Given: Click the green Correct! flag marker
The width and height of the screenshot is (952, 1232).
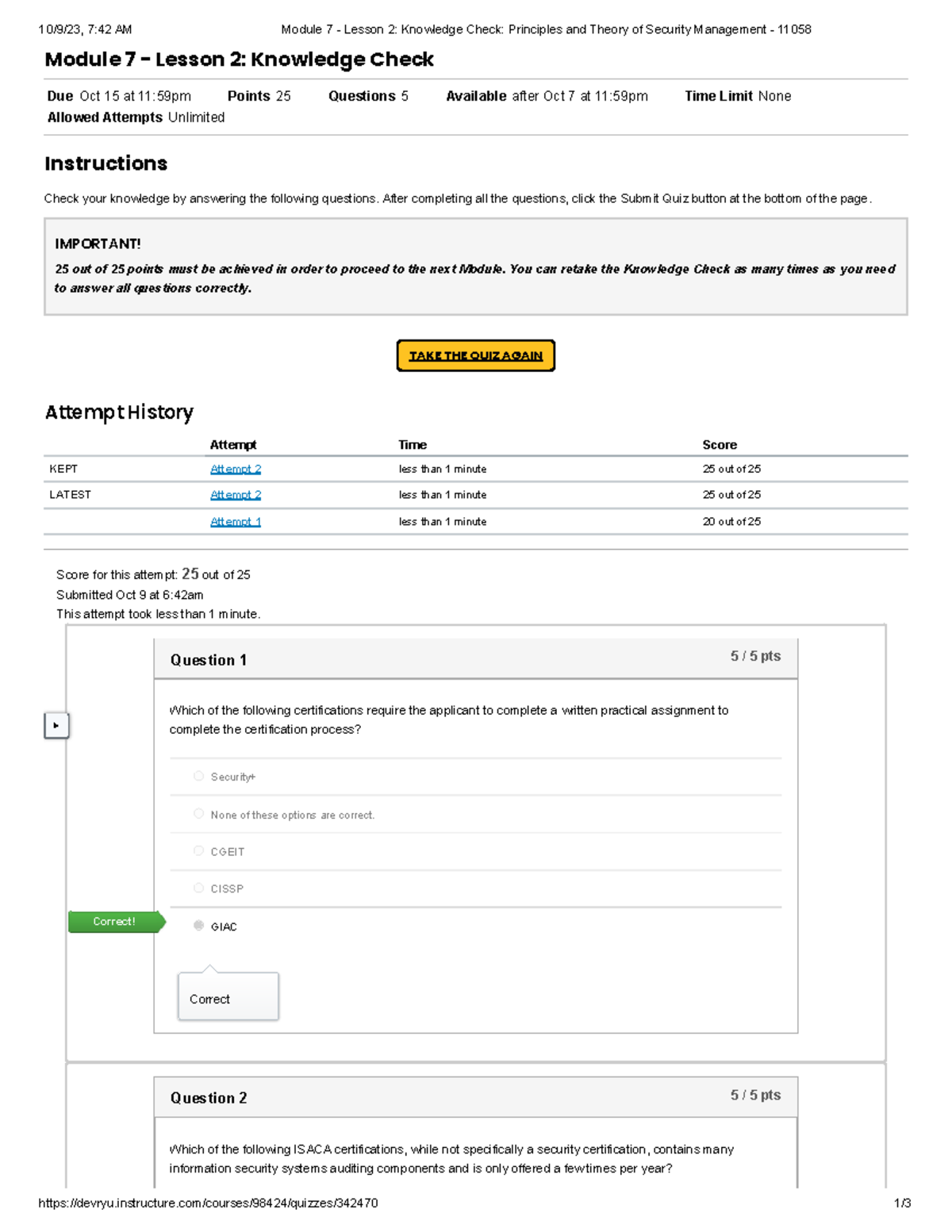Looking at the screenshot, I should click(x=115, y=921).
